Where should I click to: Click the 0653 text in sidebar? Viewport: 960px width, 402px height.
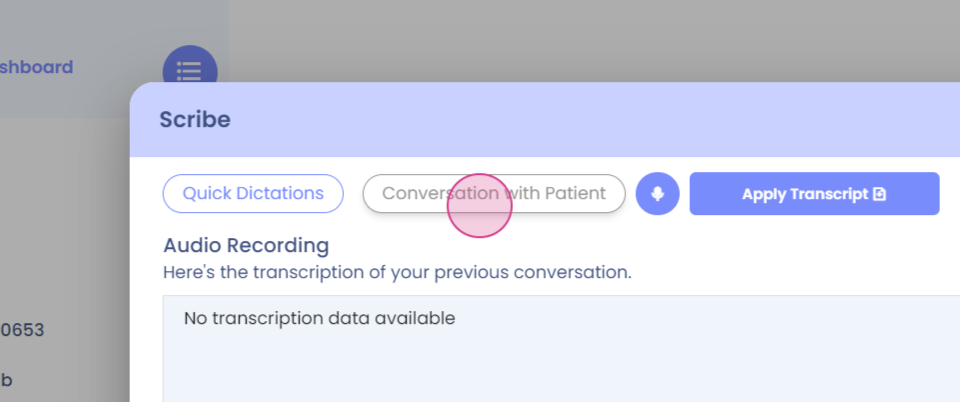(22, 330)
